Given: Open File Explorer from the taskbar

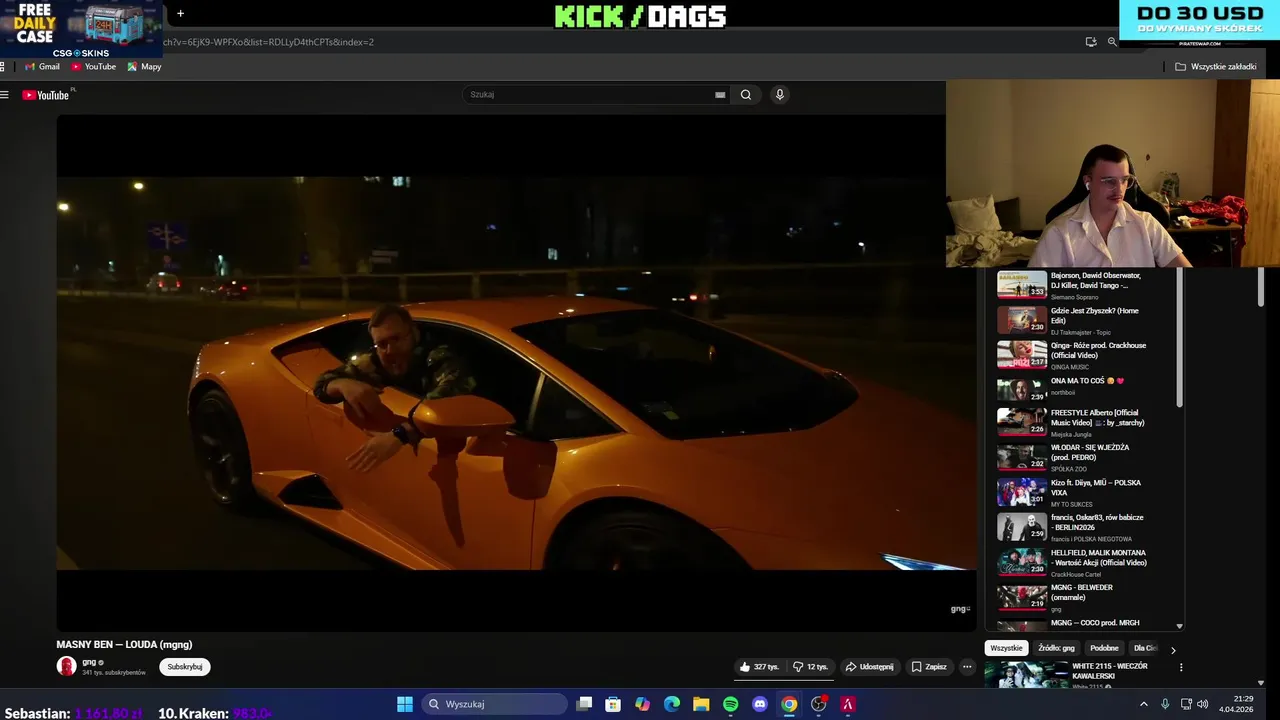Looking at the screenshot, I should pyautogui.click(x=701, y=704).
